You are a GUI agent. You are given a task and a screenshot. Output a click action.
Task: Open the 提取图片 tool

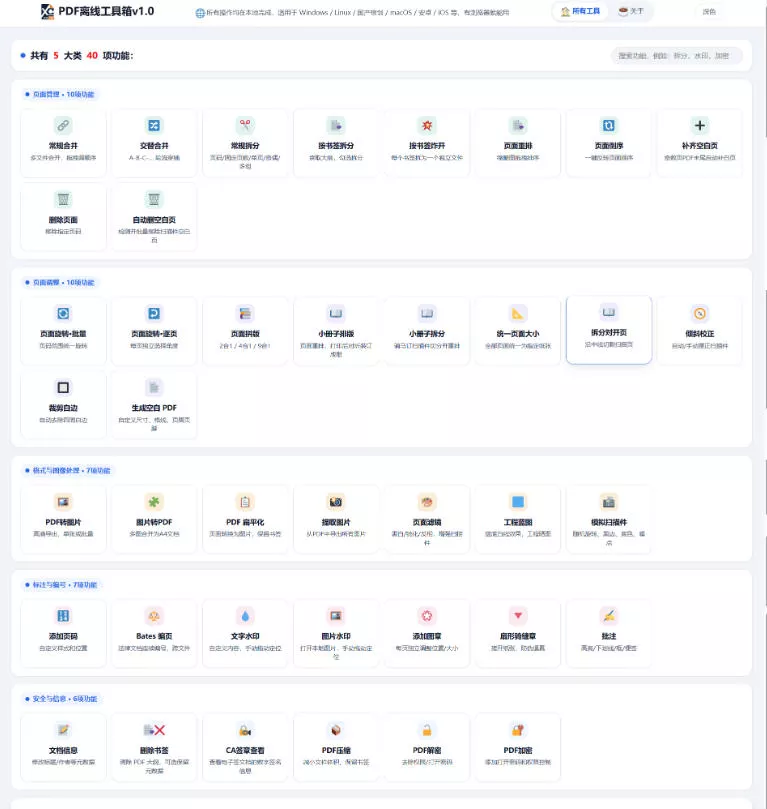tap(336, 520)
